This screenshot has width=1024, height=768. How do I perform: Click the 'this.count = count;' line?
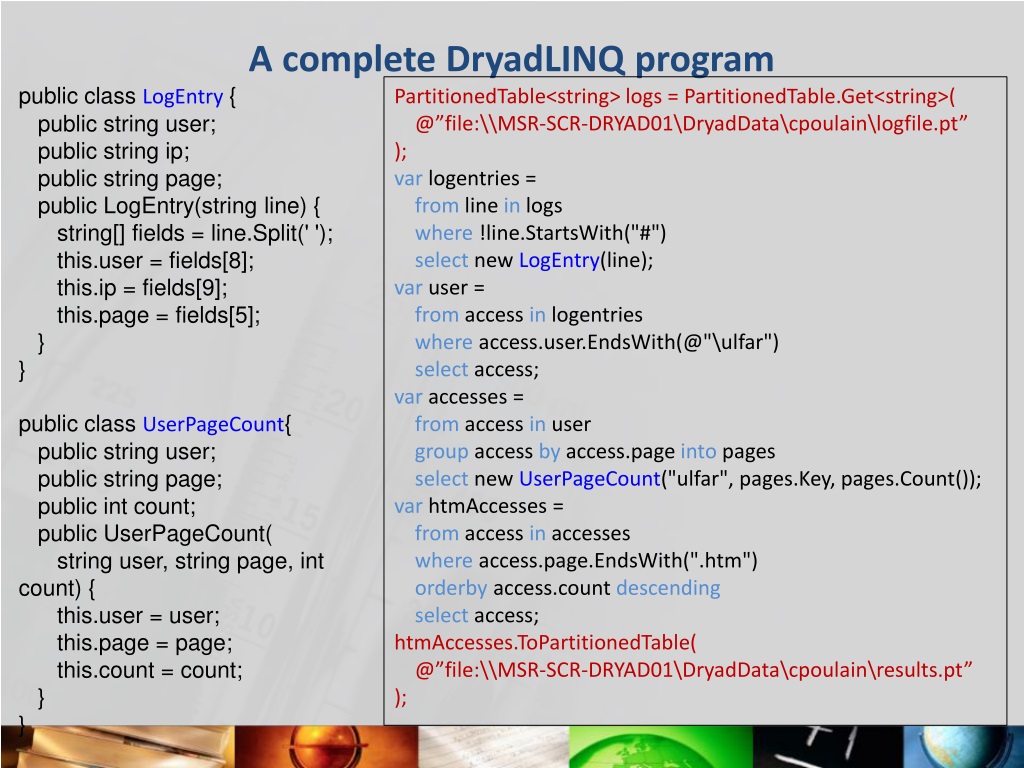(x=150, y=671)
